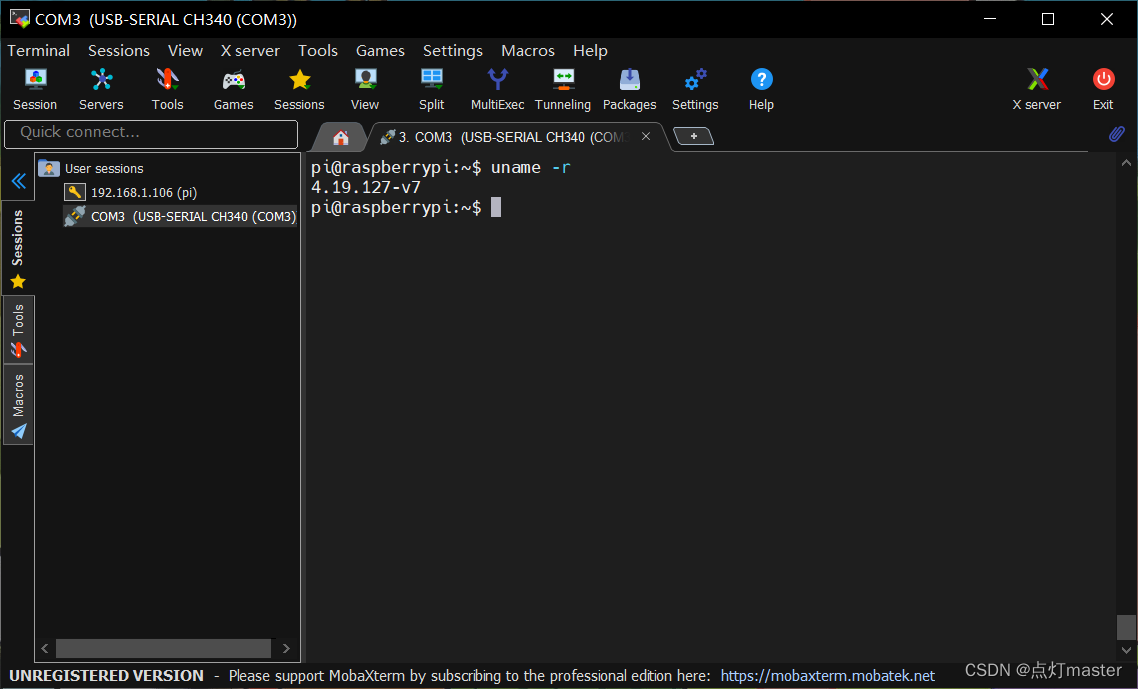The image size is (1138, 689).
Task: Open the X server menu
Action: (x=250, y=51)
